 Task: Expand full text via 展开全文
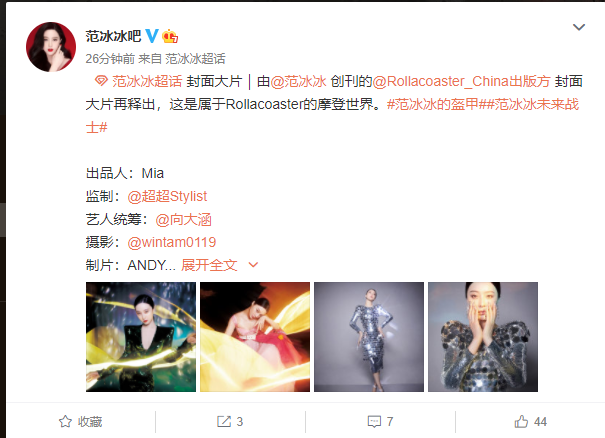pos(209,265)
